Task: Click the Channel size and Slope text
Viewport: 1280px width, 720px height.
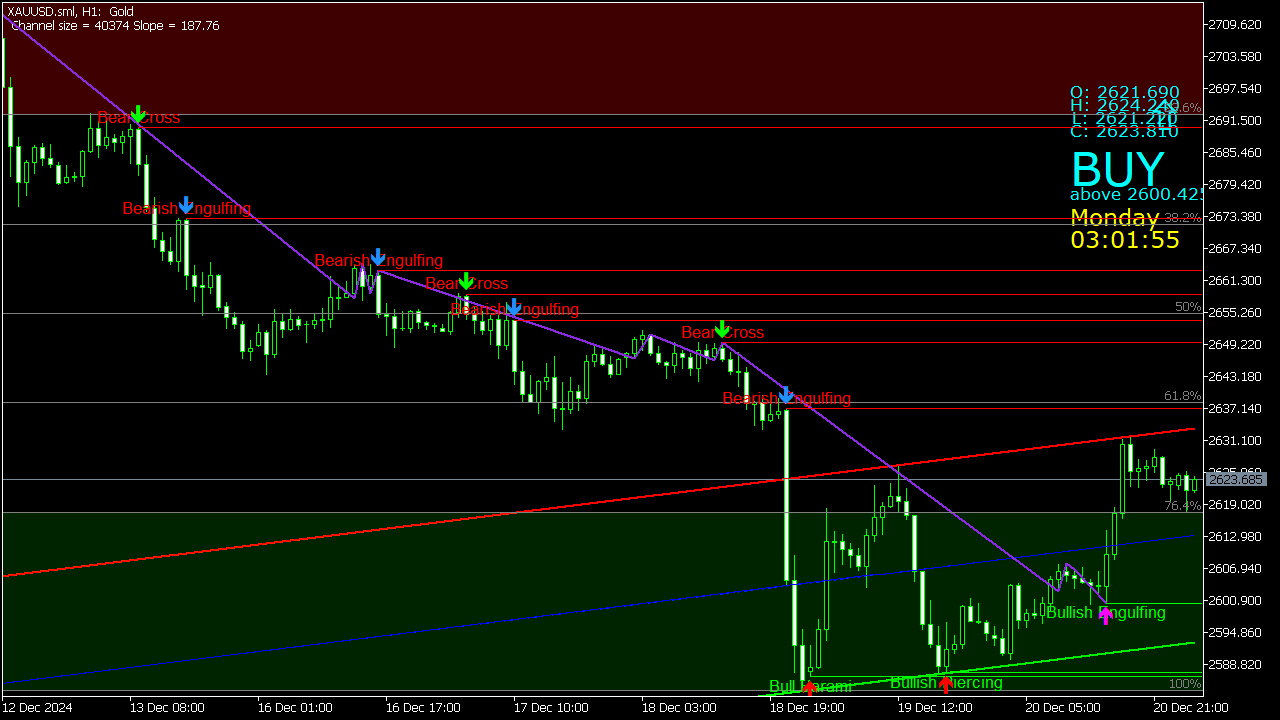Action: pos(115,26)
